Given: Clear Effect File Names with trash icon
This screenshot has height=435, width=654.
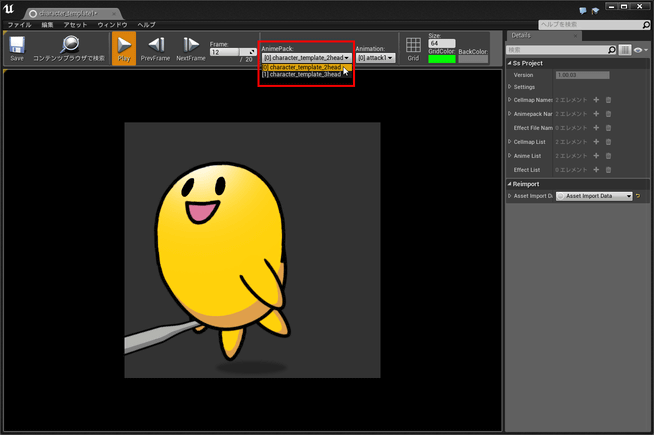Looking at the screenshot, I should click(609, 128).
